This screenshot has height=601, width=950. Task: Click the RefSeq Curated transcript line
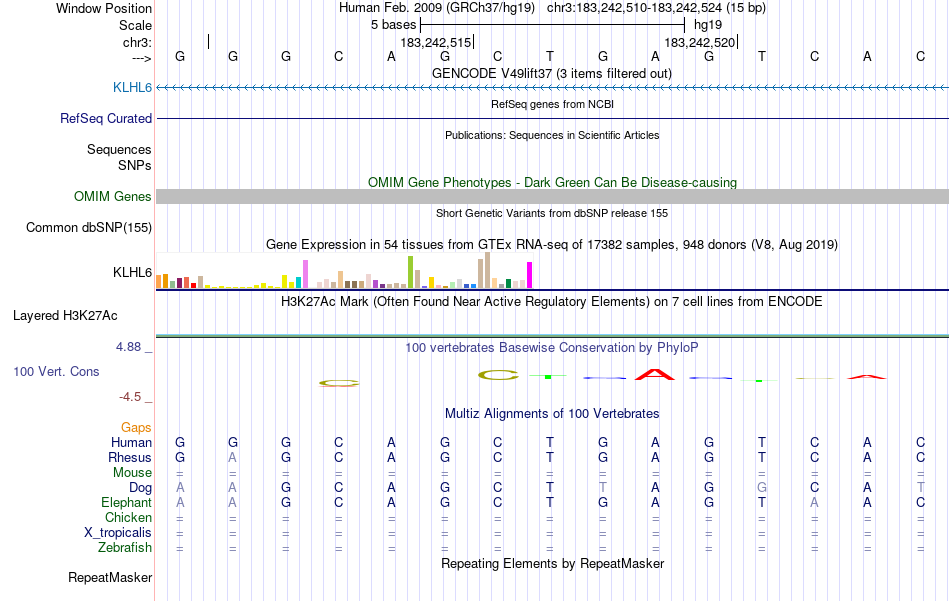(553, 119)
